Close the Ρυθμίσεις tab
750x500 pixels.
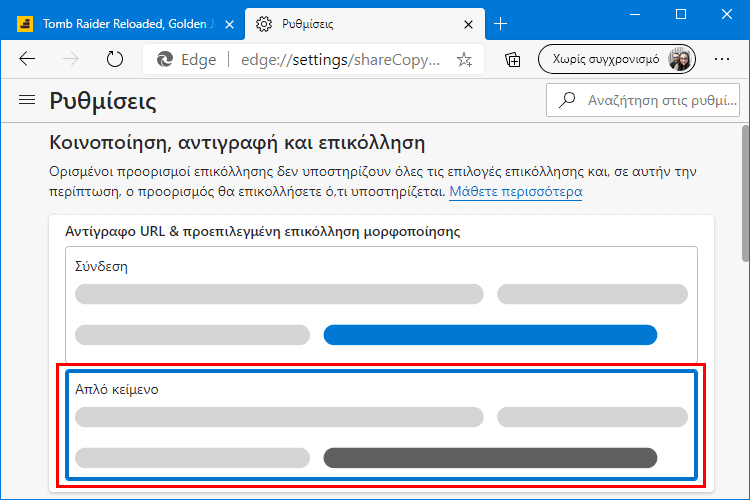pos(468,24)
